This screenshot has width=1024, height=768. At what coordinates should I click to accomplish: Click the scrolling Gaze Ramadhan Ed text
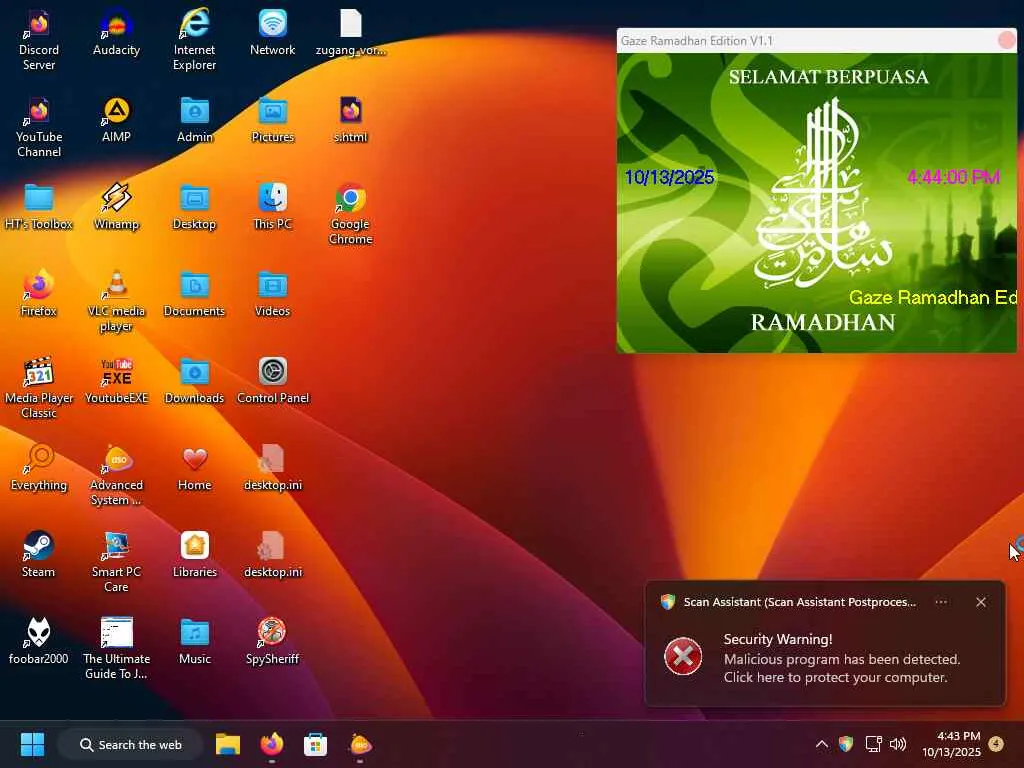point(933,298)
